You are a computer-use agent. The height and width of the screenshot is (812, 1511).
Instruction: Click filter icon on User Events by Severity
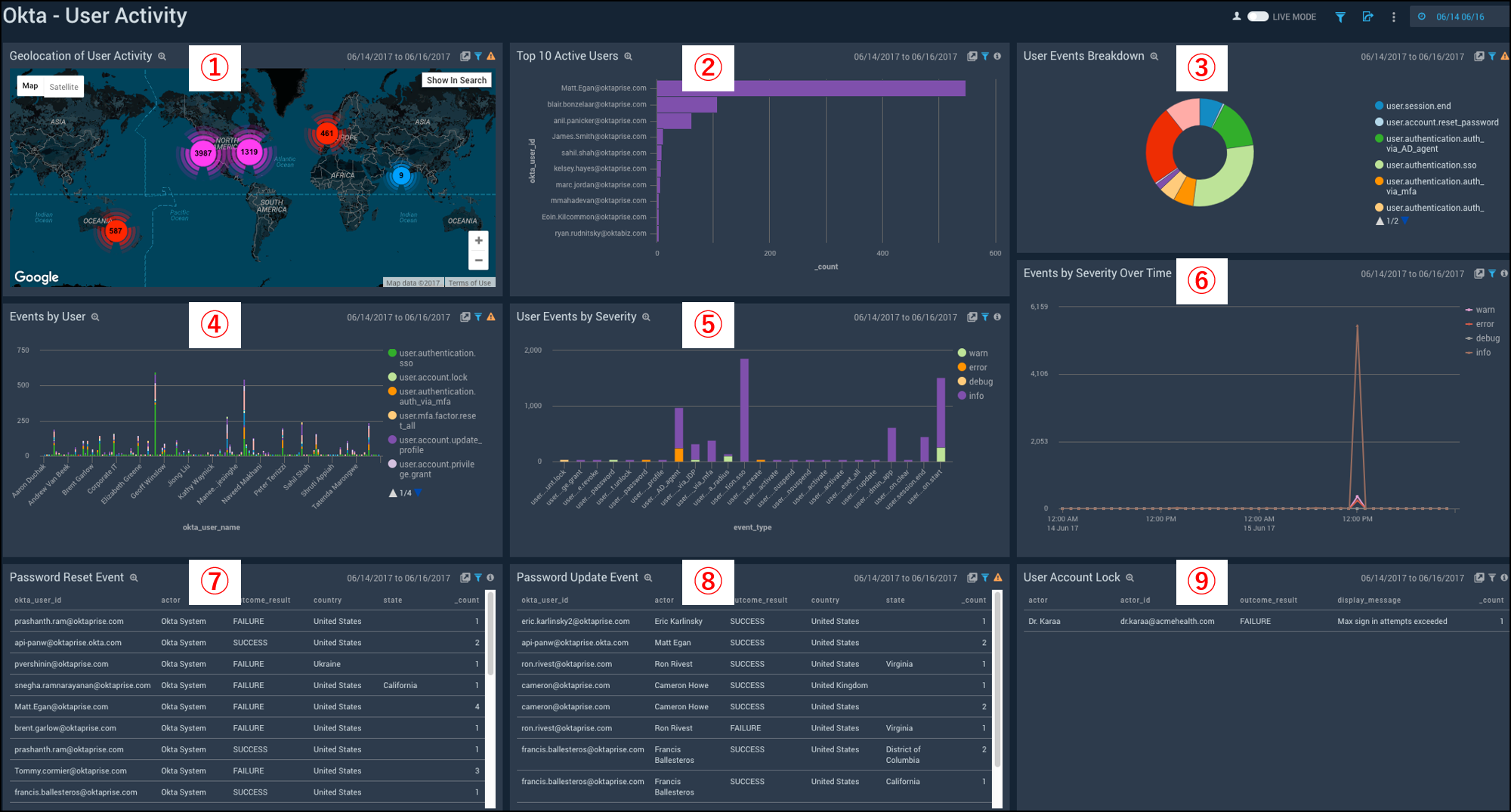[x=985, y=317]
